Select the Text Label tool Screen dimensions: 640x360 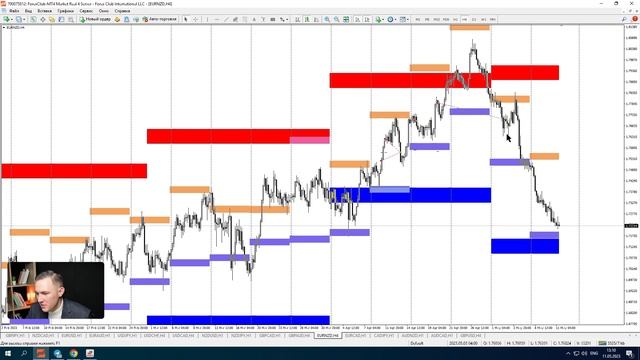pyautogui.click(x=263, y=19)
